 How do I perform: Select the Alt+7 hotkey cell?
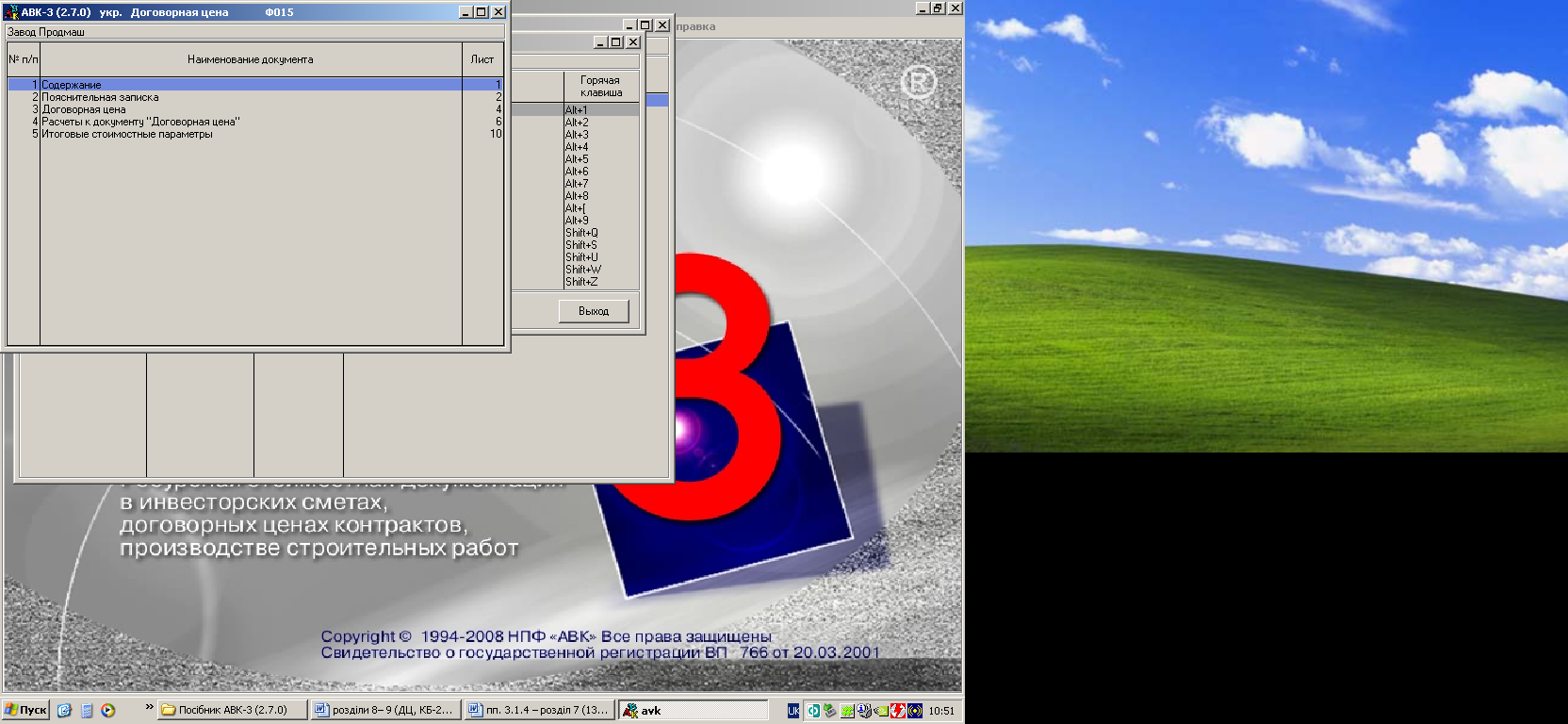(x=601, y=184)
